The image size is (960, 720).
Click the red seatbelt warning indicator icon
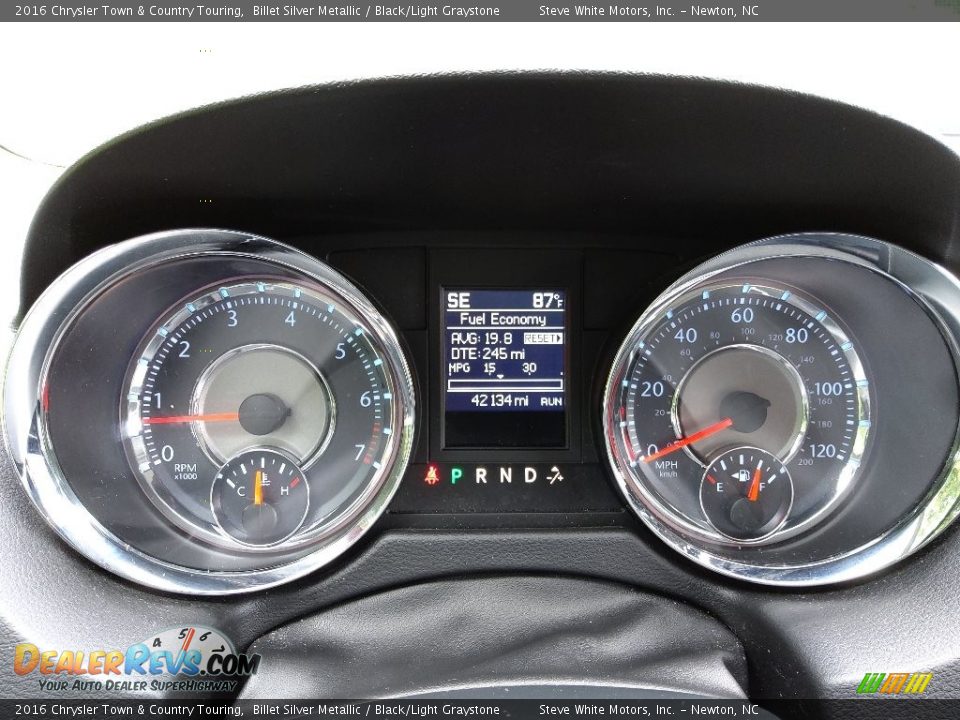pyautogui.click(x=432, y=474)
